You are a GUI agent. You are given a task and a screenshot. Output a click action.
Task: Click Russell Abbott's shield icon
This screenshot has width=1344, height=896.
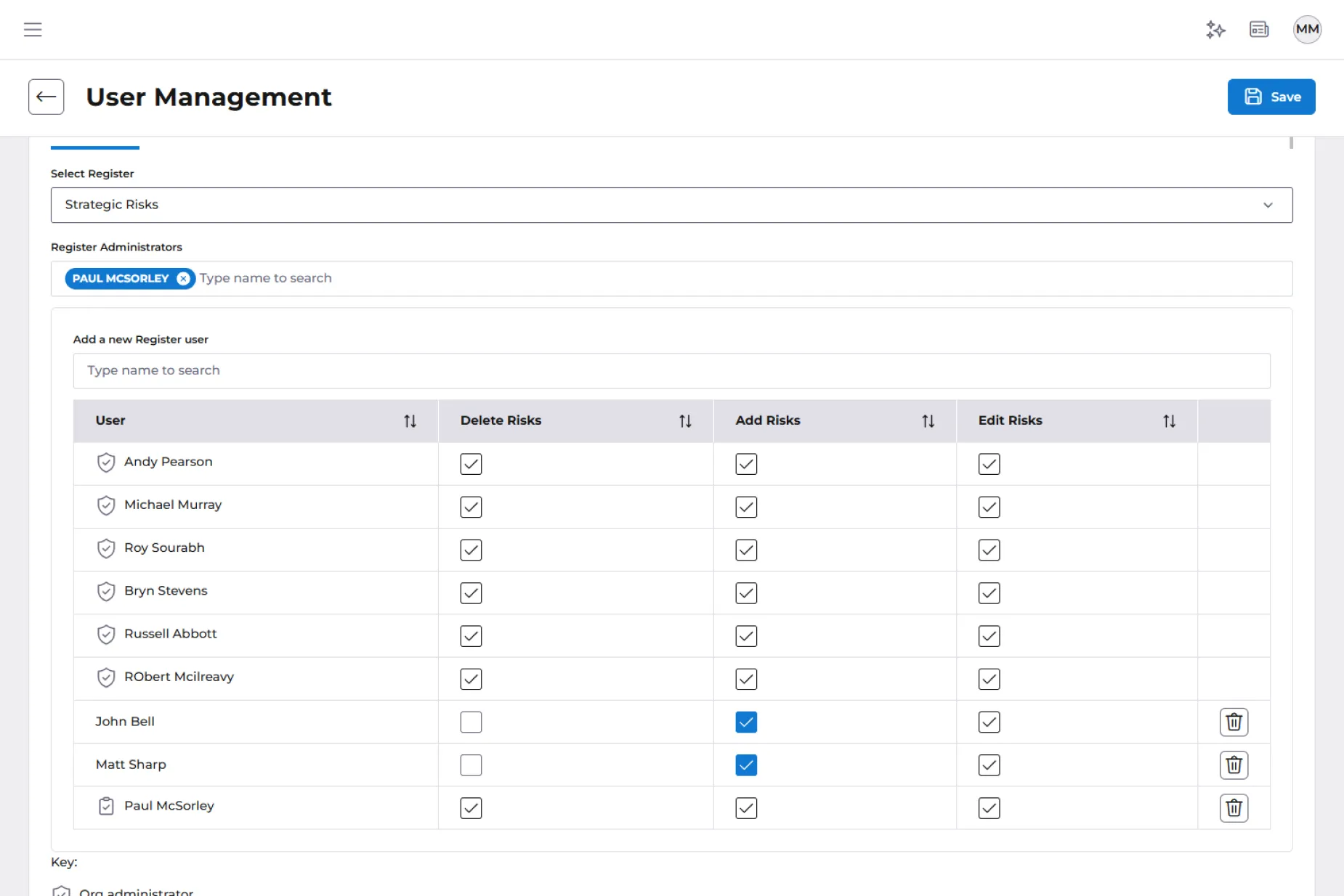tap(106, 635)
